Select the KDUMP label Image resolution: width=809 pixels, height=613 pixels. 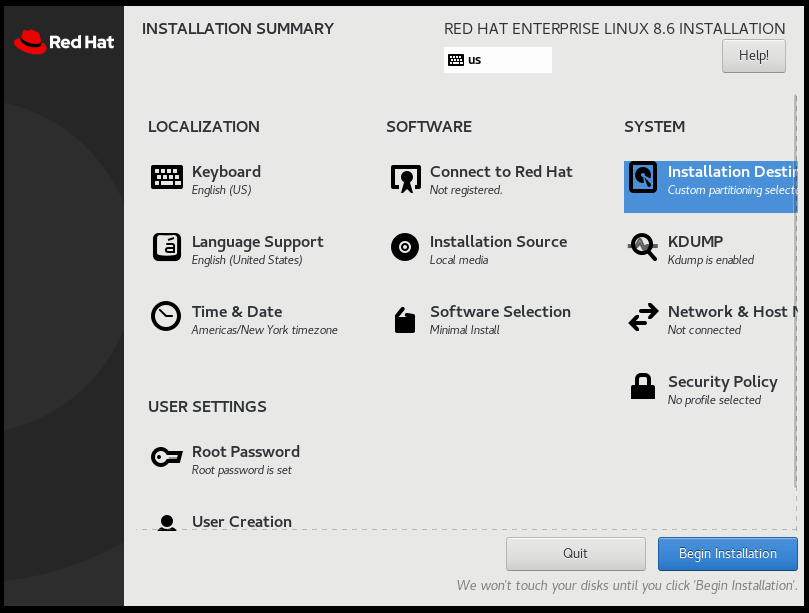point(695,241)
